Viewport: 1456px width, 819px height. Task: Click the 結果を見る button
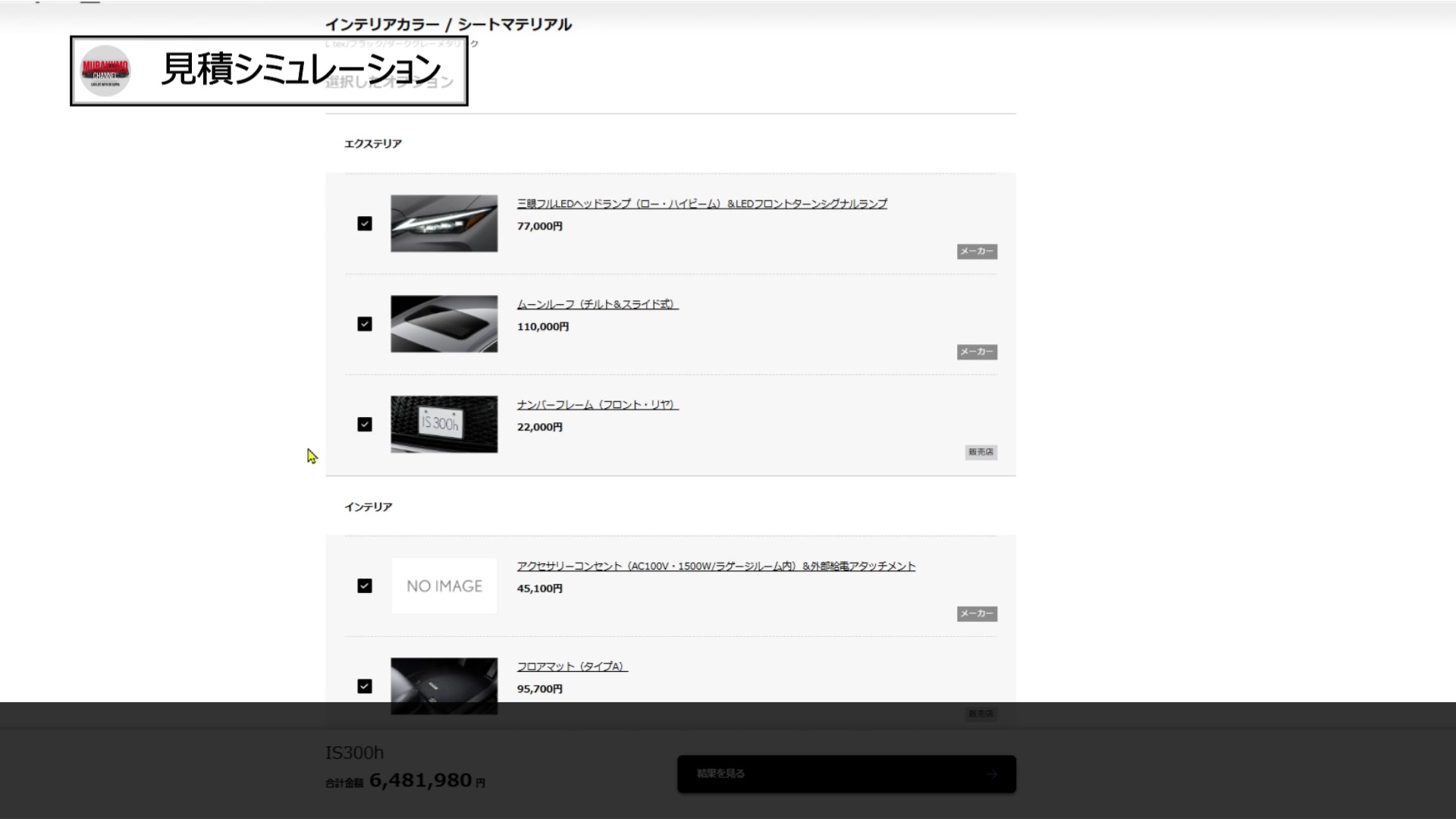846,774
